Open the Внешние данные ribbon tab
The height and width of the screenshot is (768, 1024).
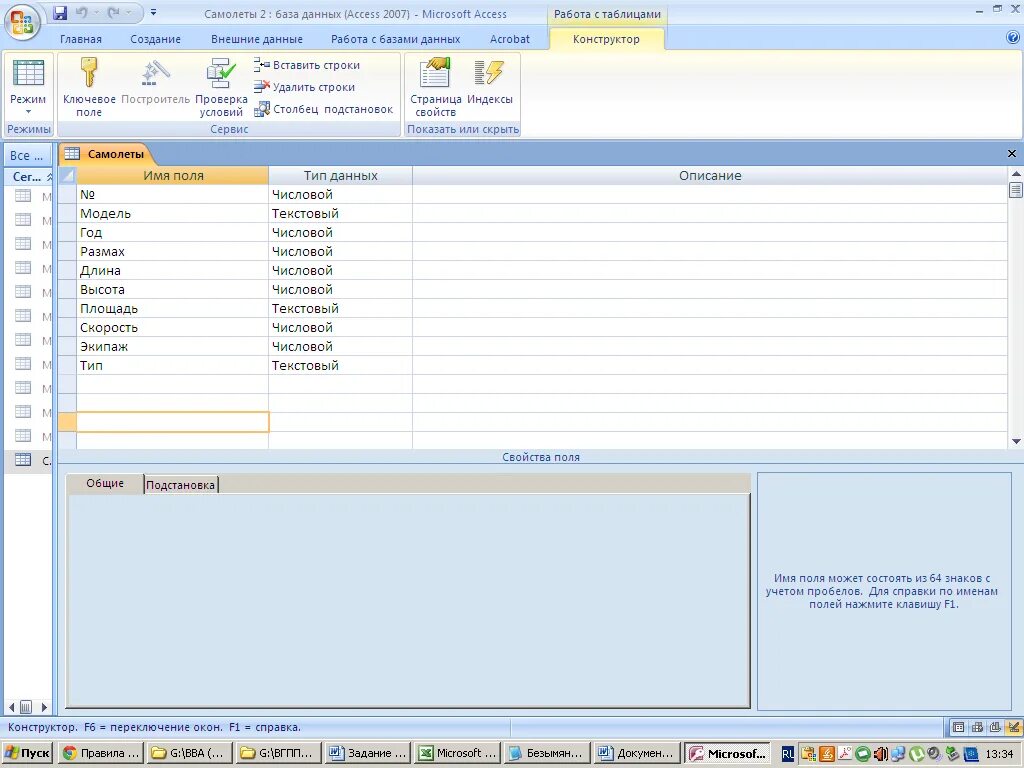[x=257, y=39]
